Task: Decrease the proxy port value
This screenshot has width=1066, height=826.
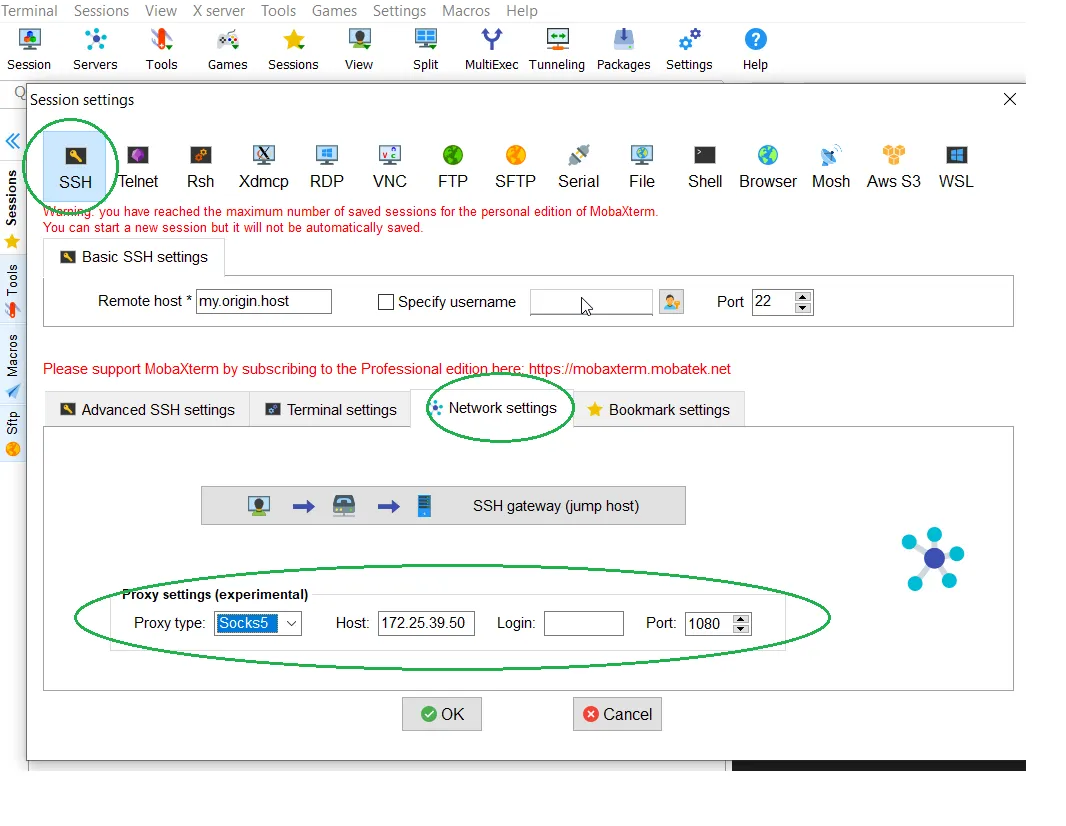Action: coord(741,629)
